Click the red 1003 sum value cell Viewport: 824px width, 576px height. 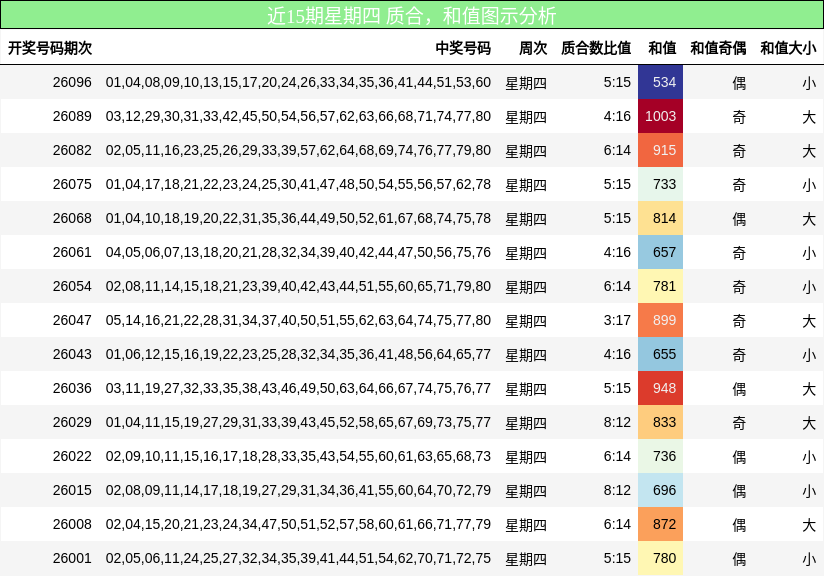661,117
